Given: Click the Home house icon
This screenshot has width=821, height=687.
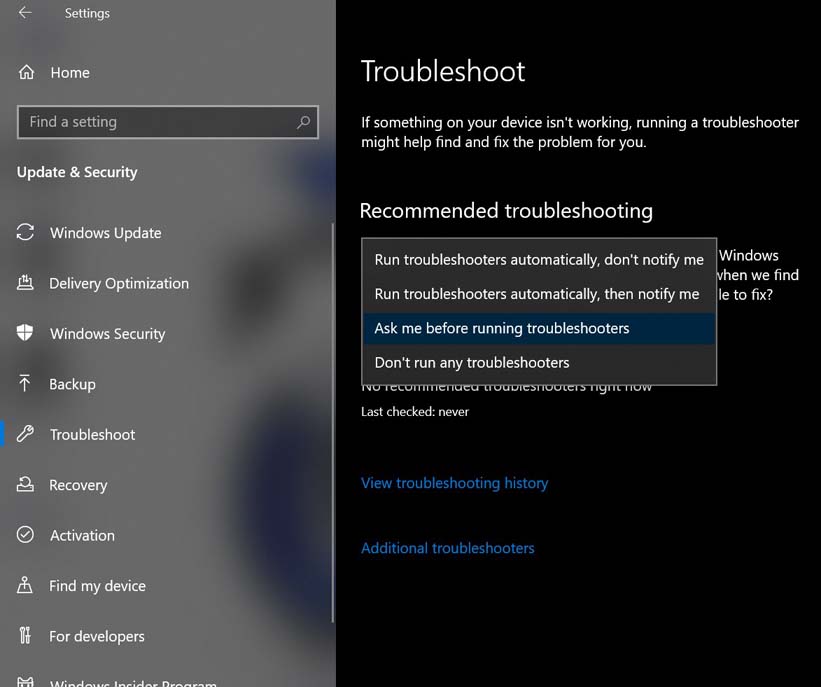Looking at the screenshot, I should [x=26, y=72].
